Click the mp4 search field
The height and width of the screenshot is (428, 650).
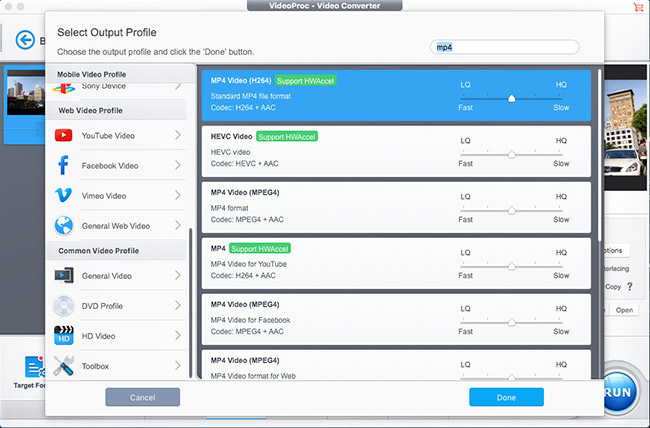pyautogui.click(x=504, y=47)
